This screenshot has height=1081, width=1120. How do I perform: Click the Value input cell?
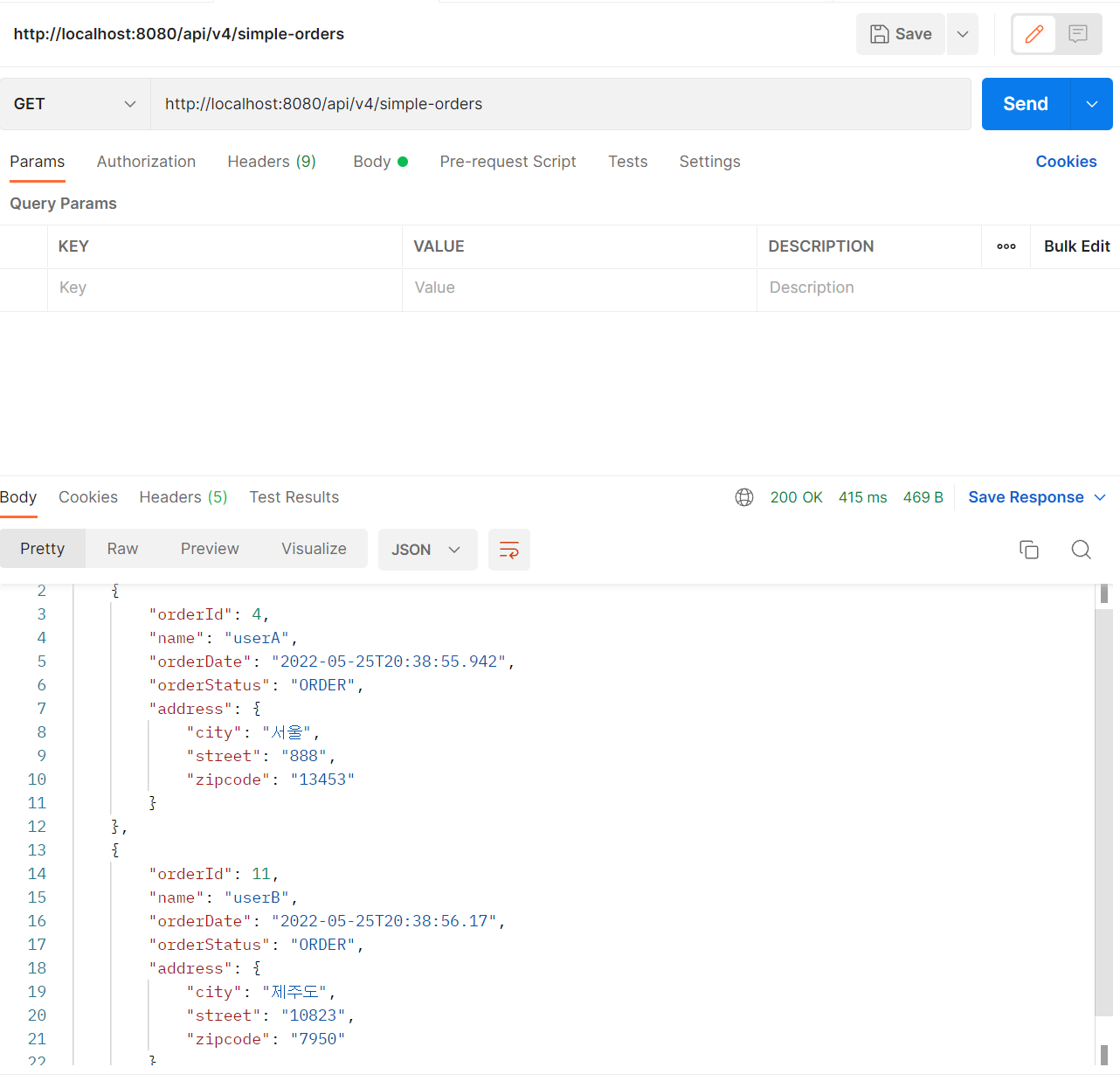[579, 288]
